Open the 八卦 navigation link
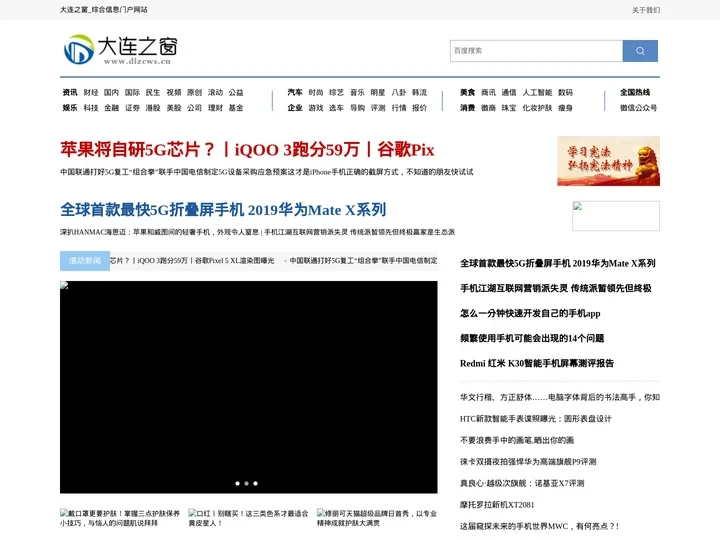720x540 pixels. point(399,92)
